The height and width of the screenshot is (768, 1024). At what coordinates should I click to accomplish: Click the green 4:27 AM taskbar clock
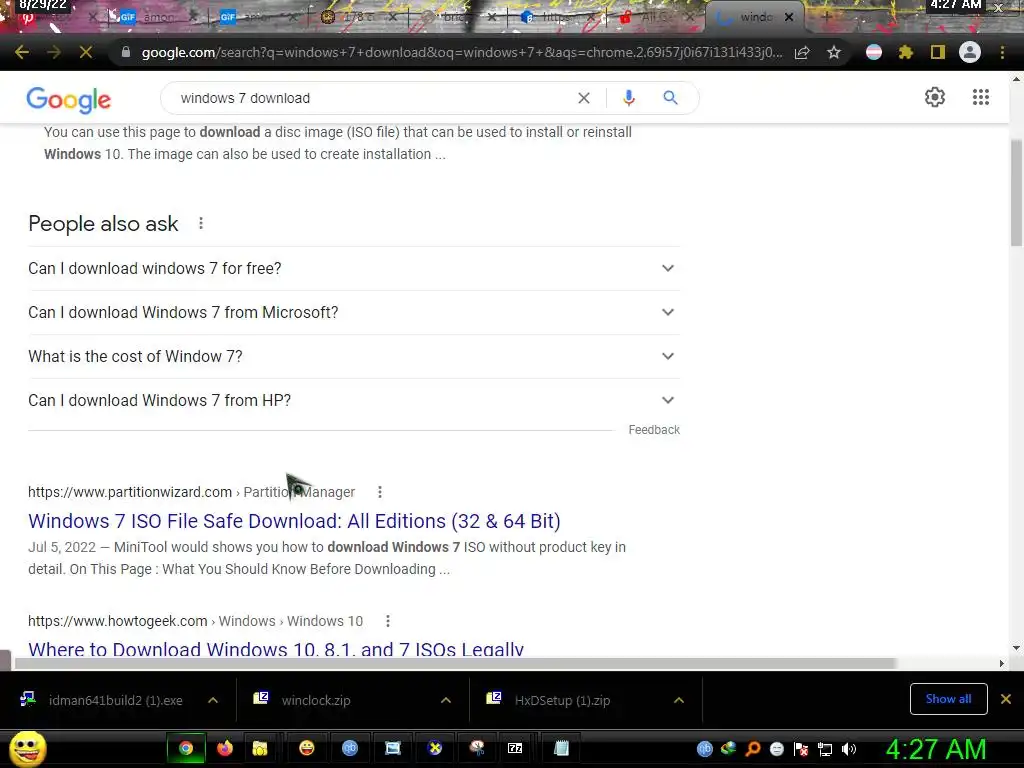936,749
